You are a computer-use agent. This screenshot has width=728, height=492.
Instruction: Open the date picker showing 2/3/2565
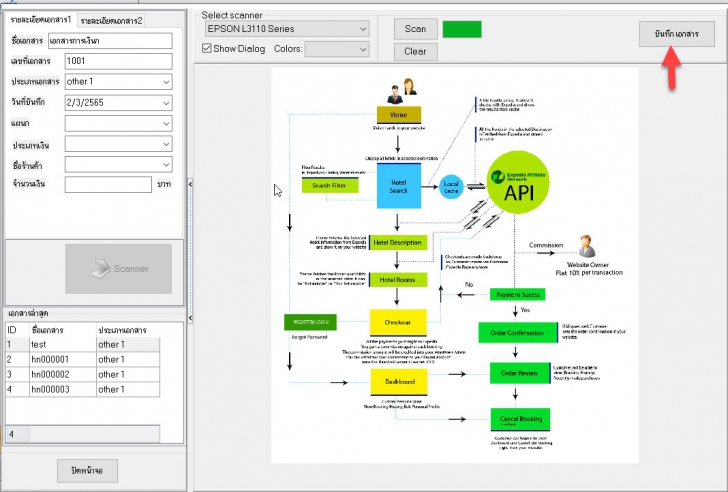(118, 103)
